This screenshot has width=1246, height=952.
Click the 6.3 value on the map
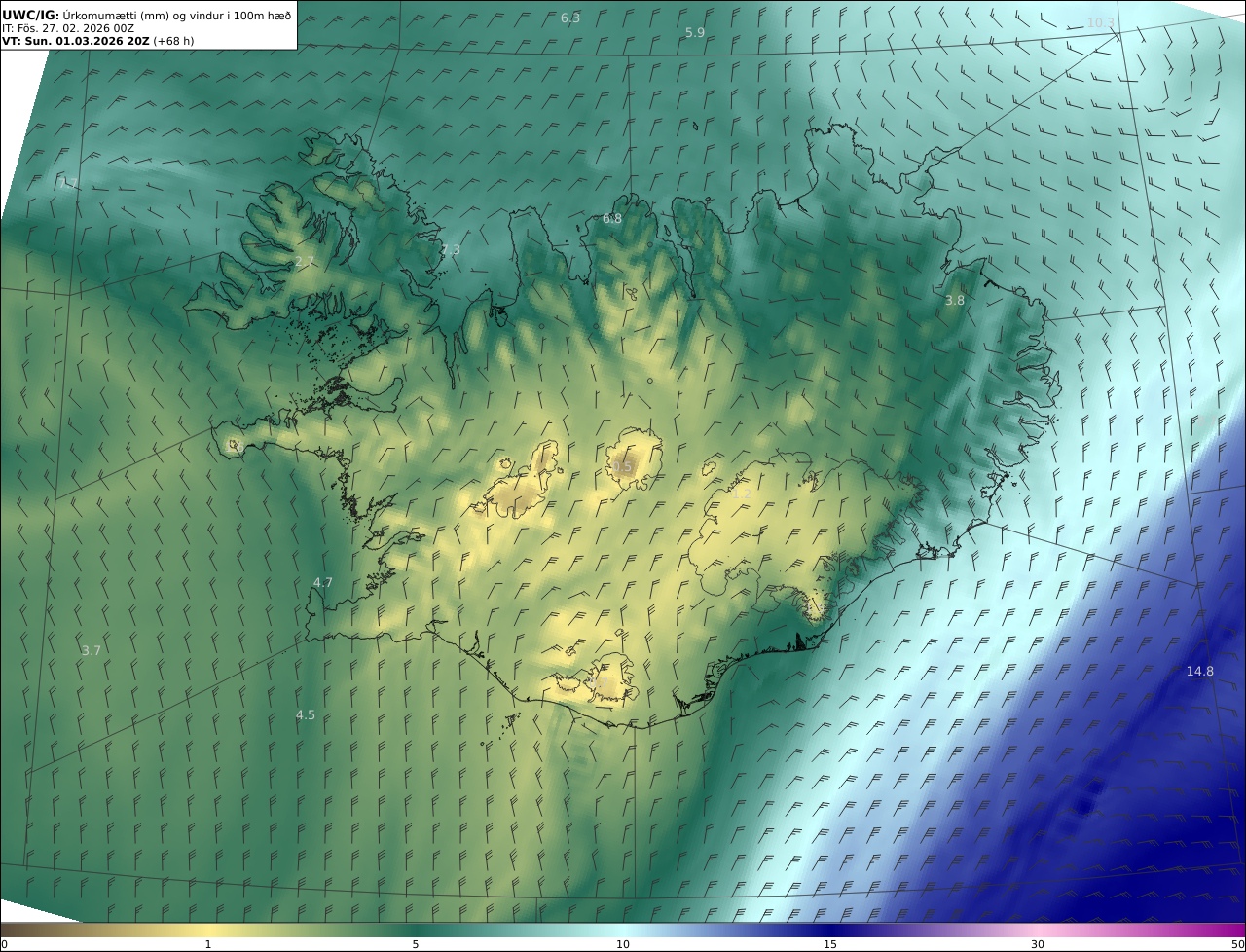pos(570,18)
